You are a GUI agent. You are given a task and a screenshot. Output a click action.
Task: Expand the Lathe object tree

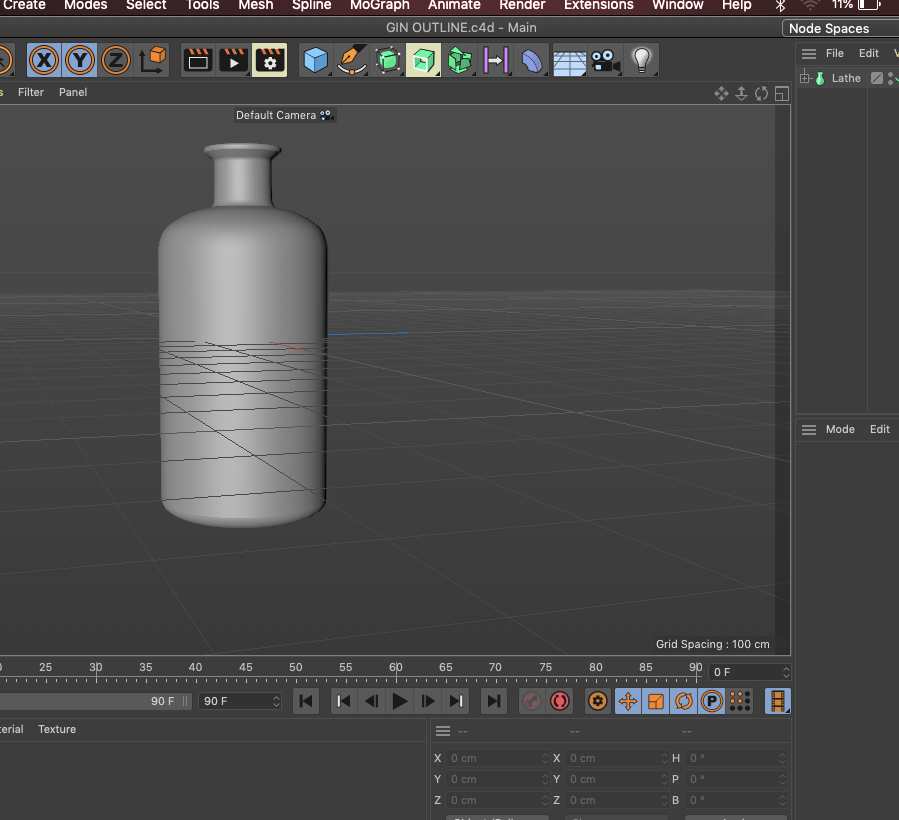click(x=804, y=78)
